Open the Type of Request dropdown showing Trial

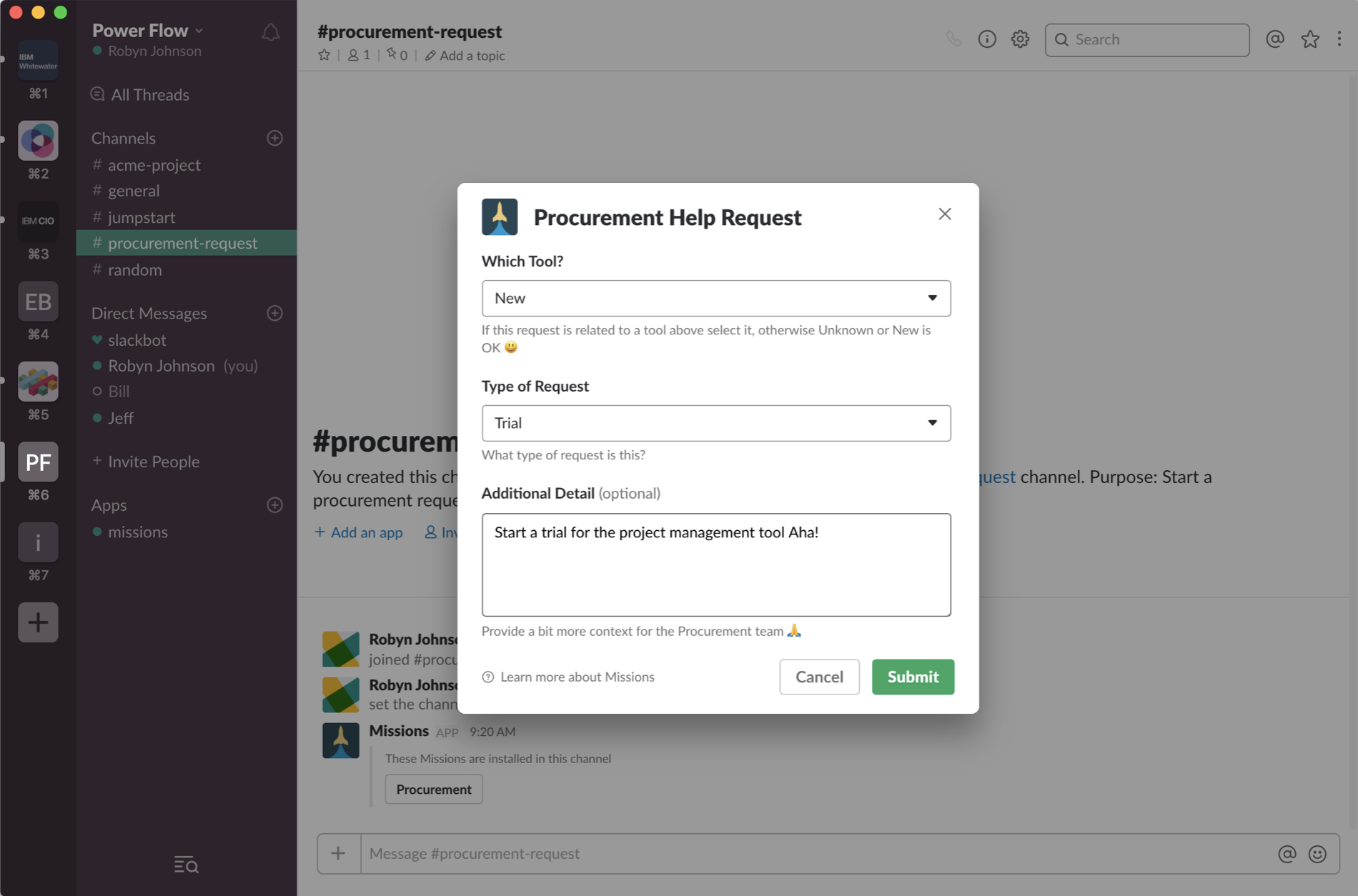coord(716,423)
